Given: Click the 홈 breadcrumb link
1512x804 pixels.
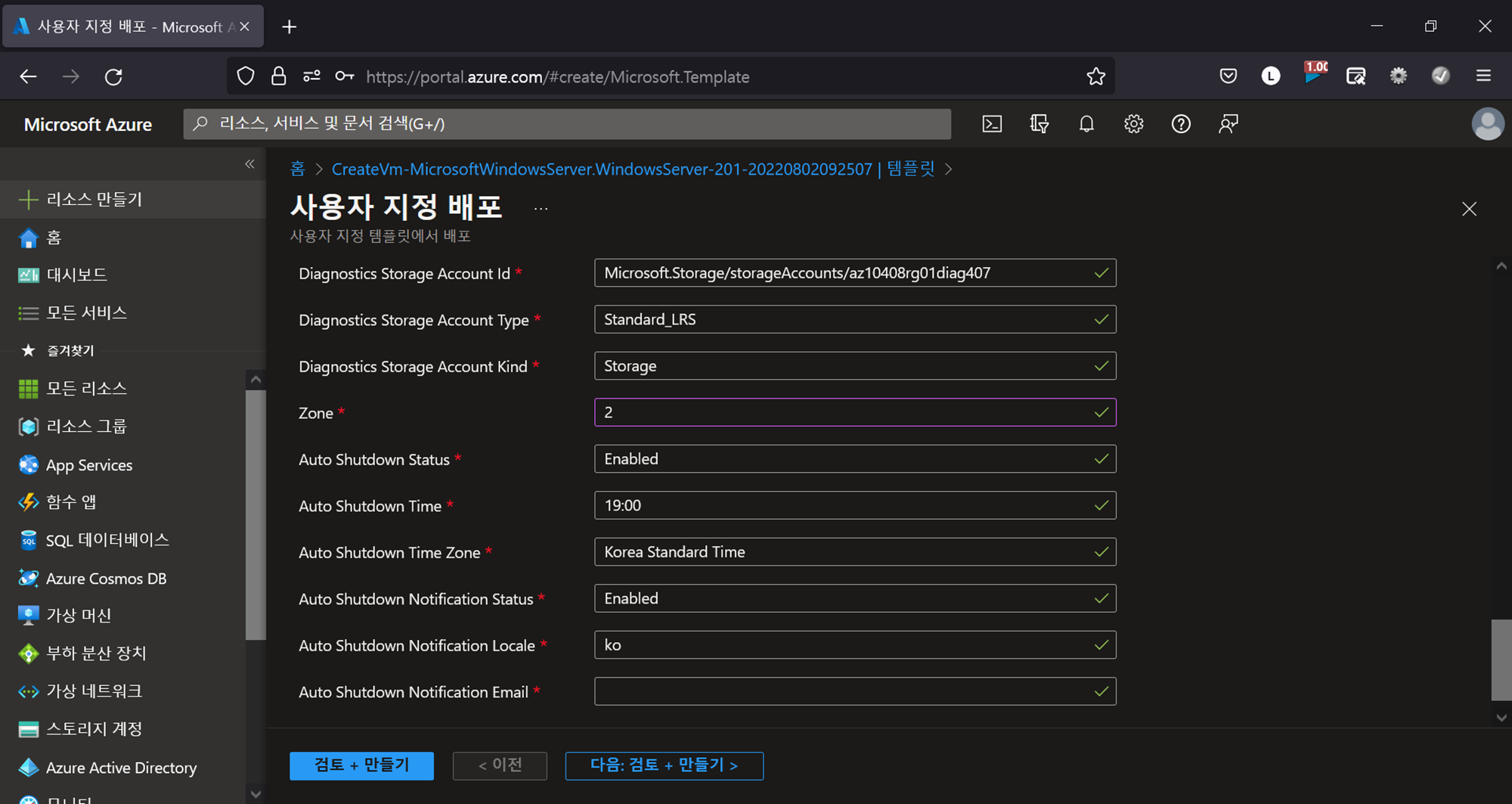Looking at the screenshot, I should point(298,169).
